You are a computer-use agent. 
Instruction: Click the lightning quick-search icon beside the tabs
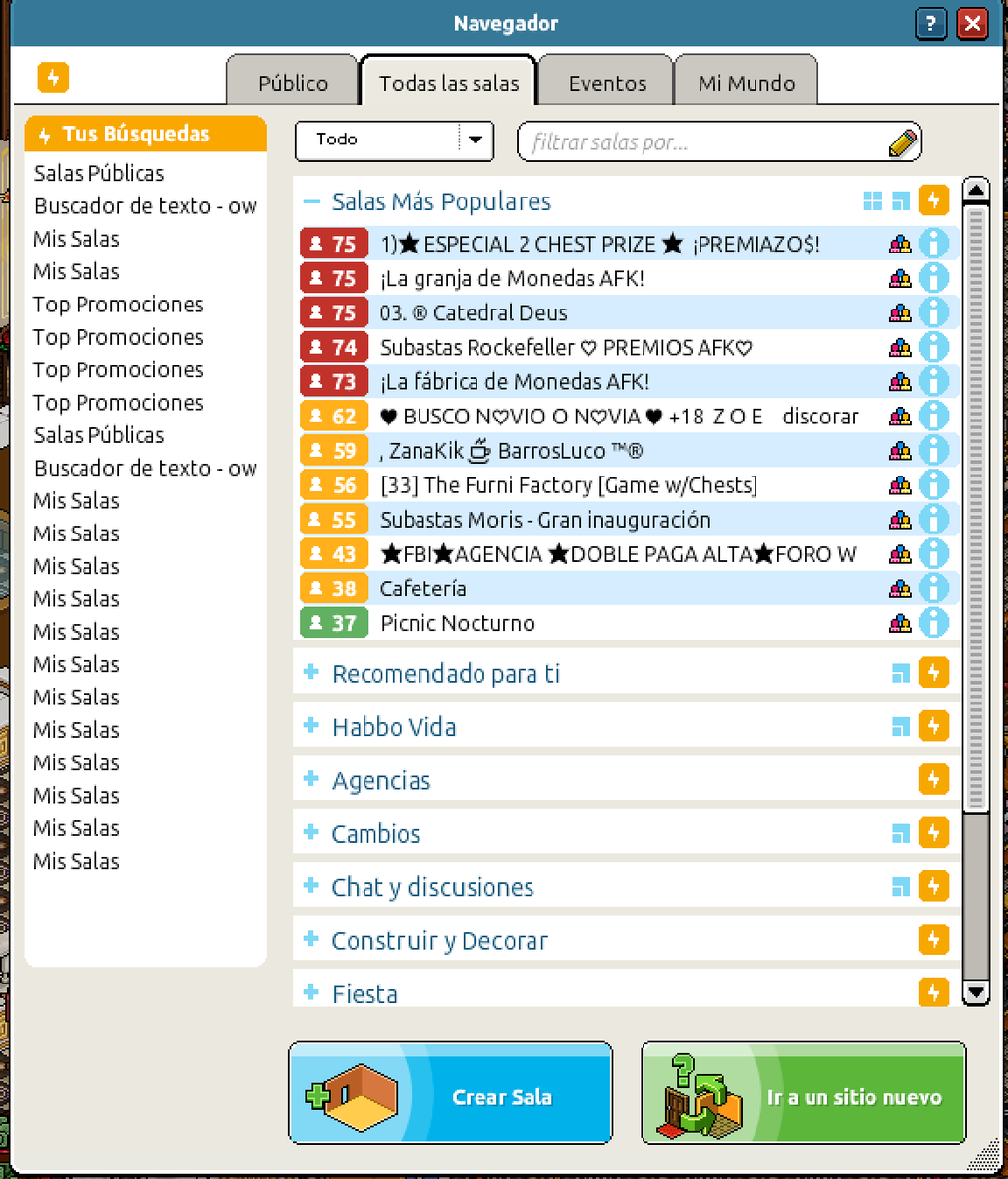[53, 78]
